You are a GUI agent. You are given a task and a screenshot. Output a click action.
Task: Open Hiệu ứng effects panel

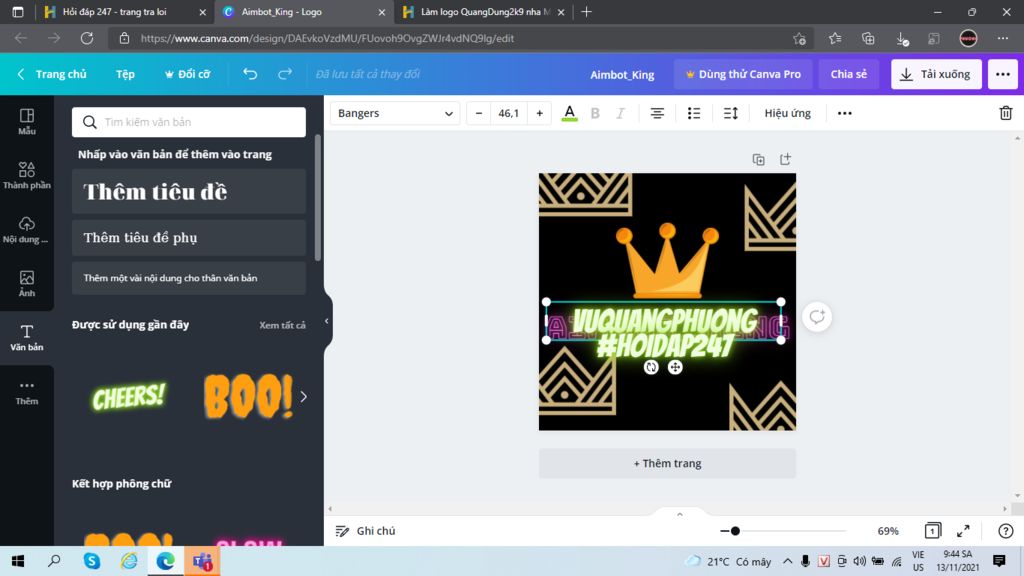click(788, 113)
